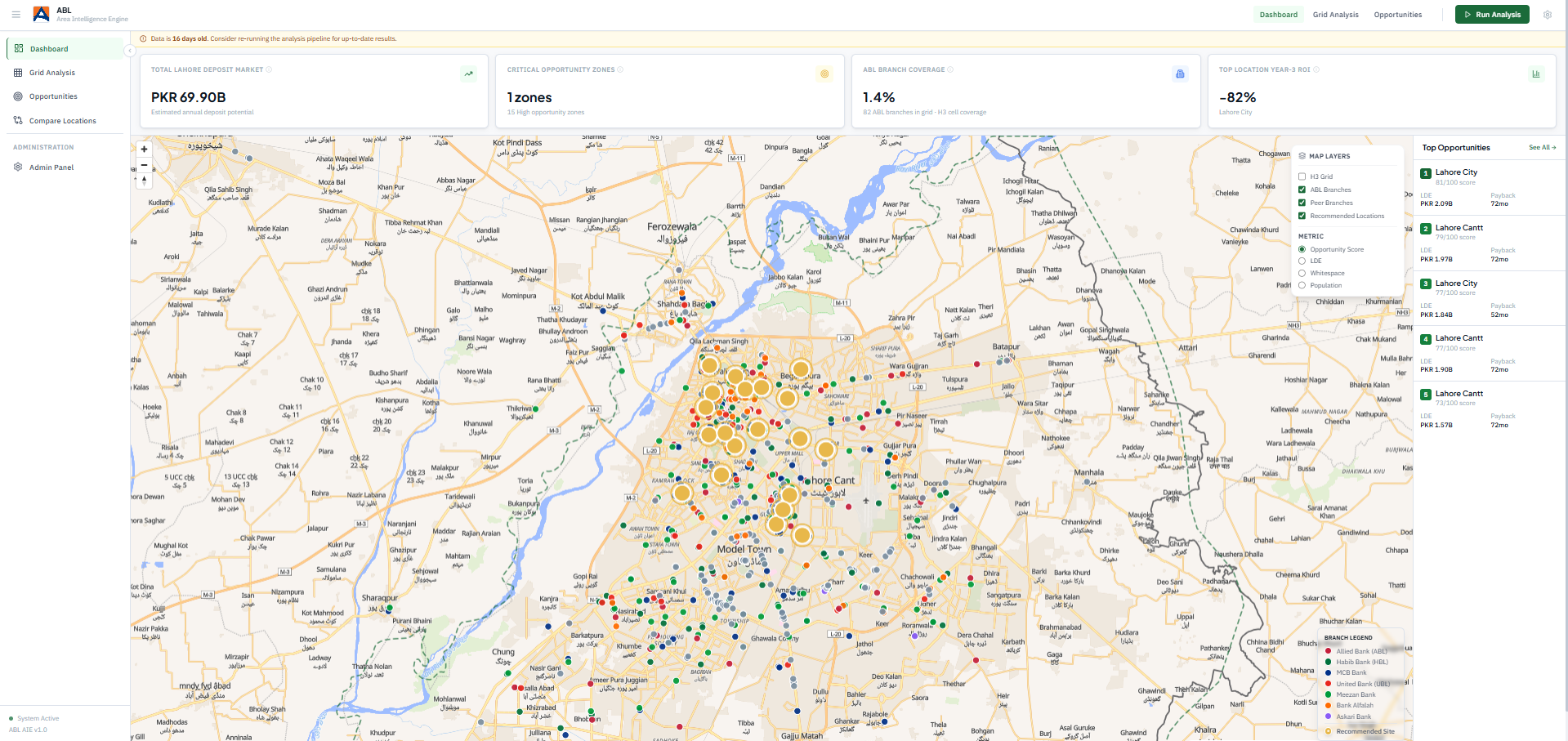The height and width of the screenshot is (741, 1568).
Task: Select the Opportunity Score metric
Action: (1302, 249)
